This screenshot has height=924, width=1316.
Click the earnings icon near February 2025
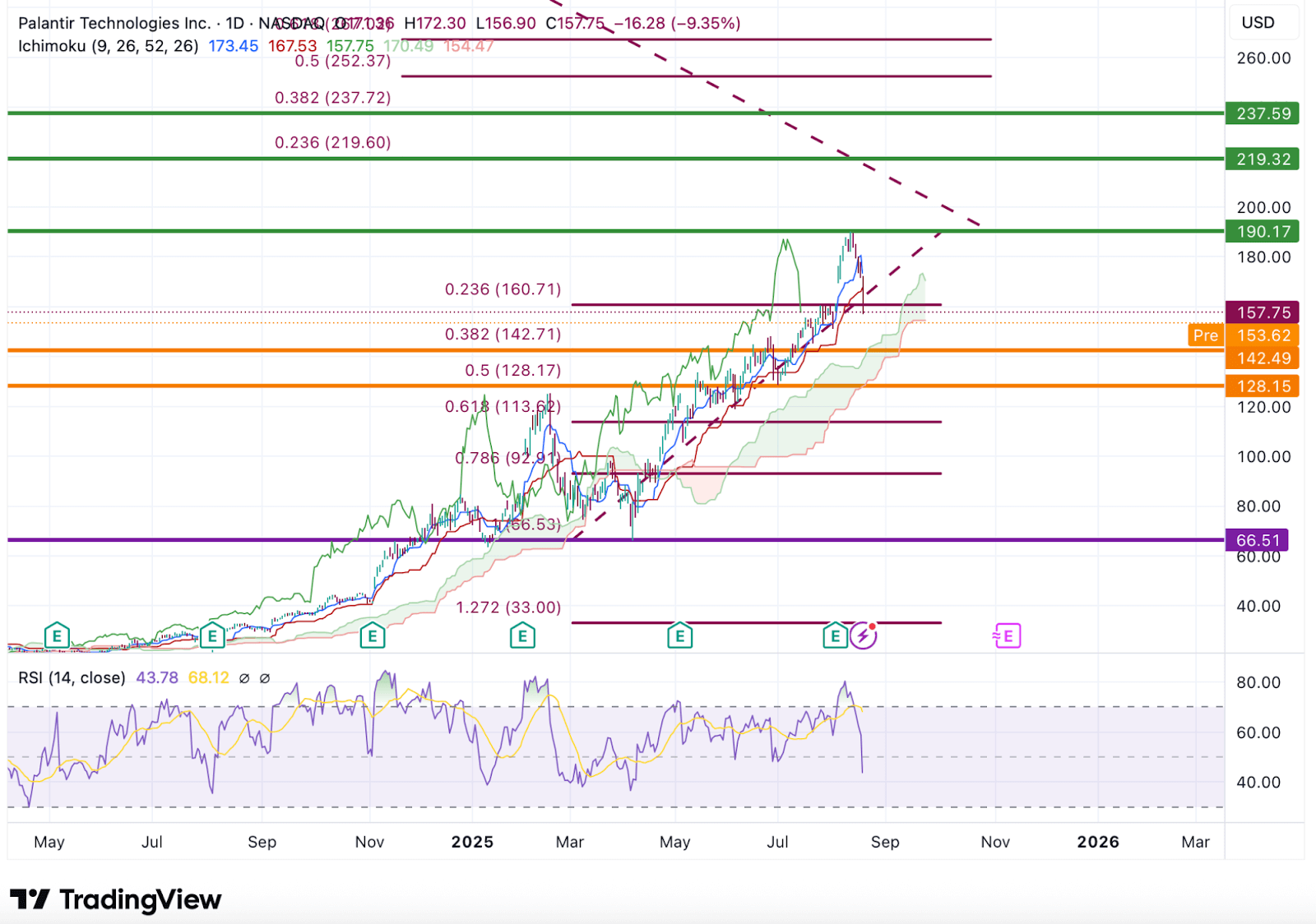click(x=522, y=635)
